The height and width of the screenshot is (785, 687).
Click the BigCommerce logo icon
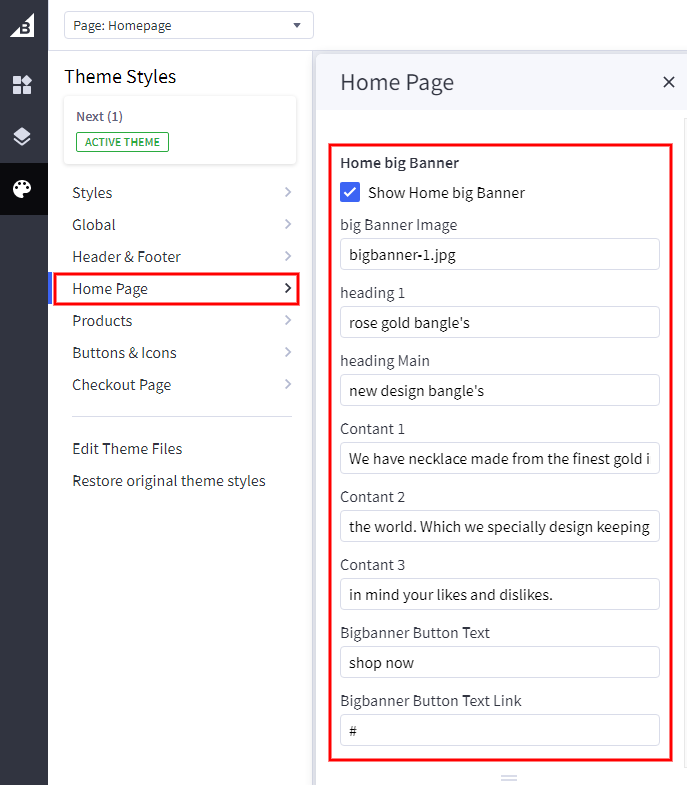click(x=22, y=25)
